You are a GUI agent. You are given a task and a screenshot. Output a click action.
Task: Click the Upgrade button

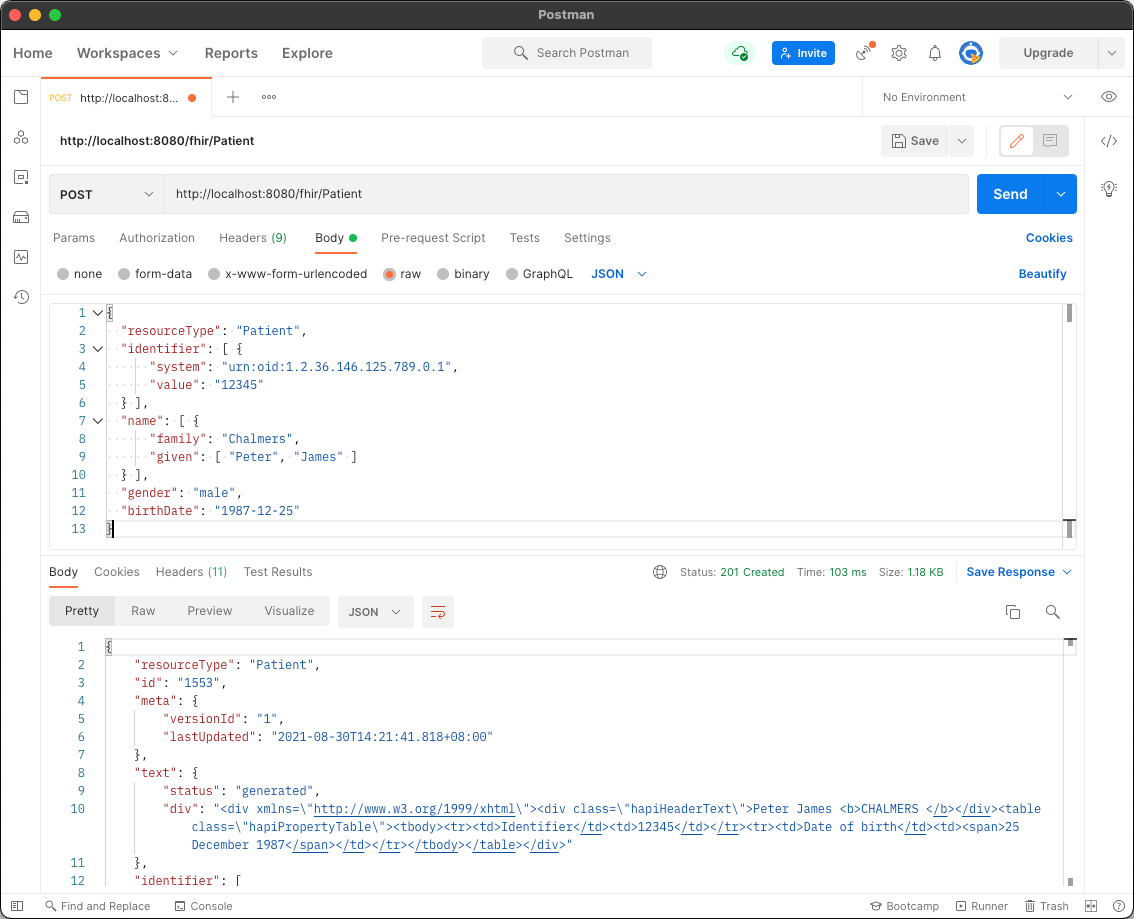[1048, 53]
